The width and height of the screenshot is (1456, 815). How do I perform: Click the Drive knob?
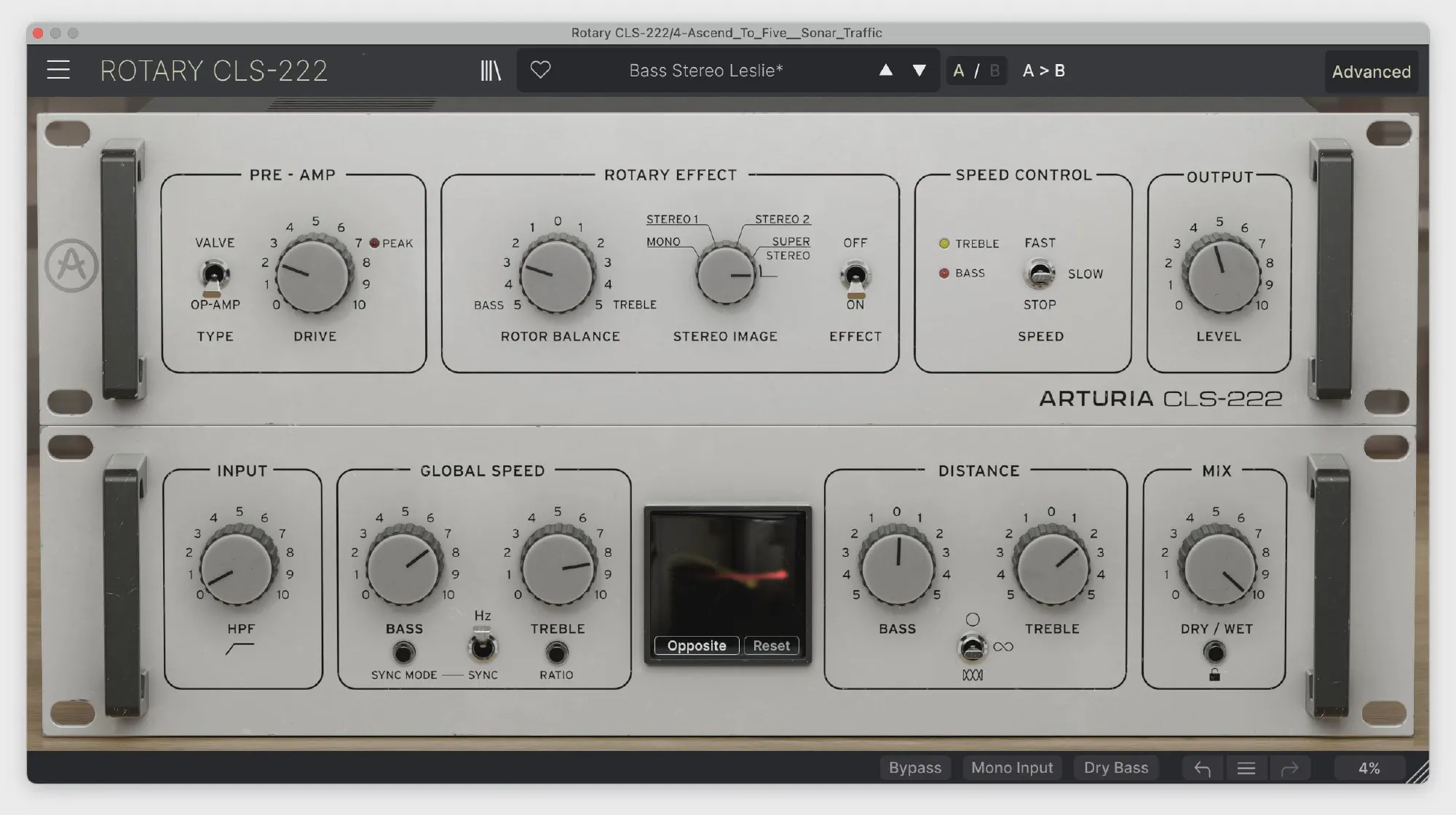tap(314, 277)
